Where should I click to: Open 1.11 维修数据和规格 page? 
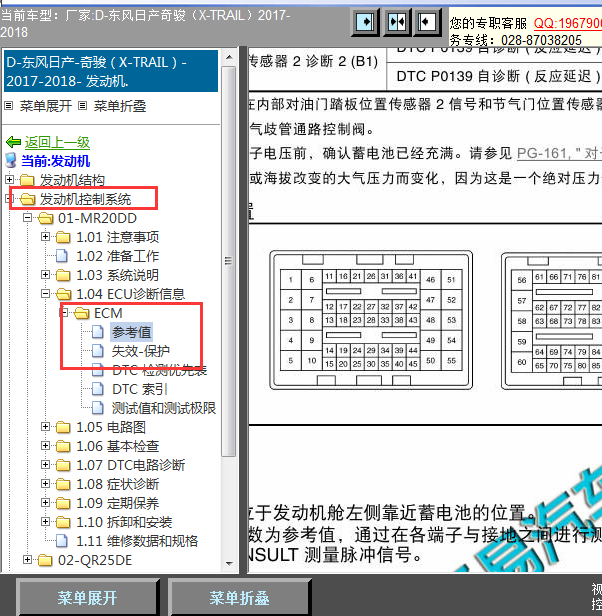pyautogui.click(x=137, y=541)
